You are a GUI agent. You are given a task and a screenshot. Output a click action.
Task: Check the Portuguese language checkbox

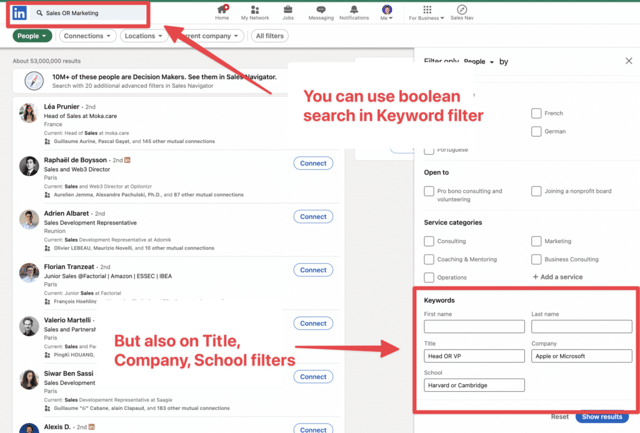point(429,150)
